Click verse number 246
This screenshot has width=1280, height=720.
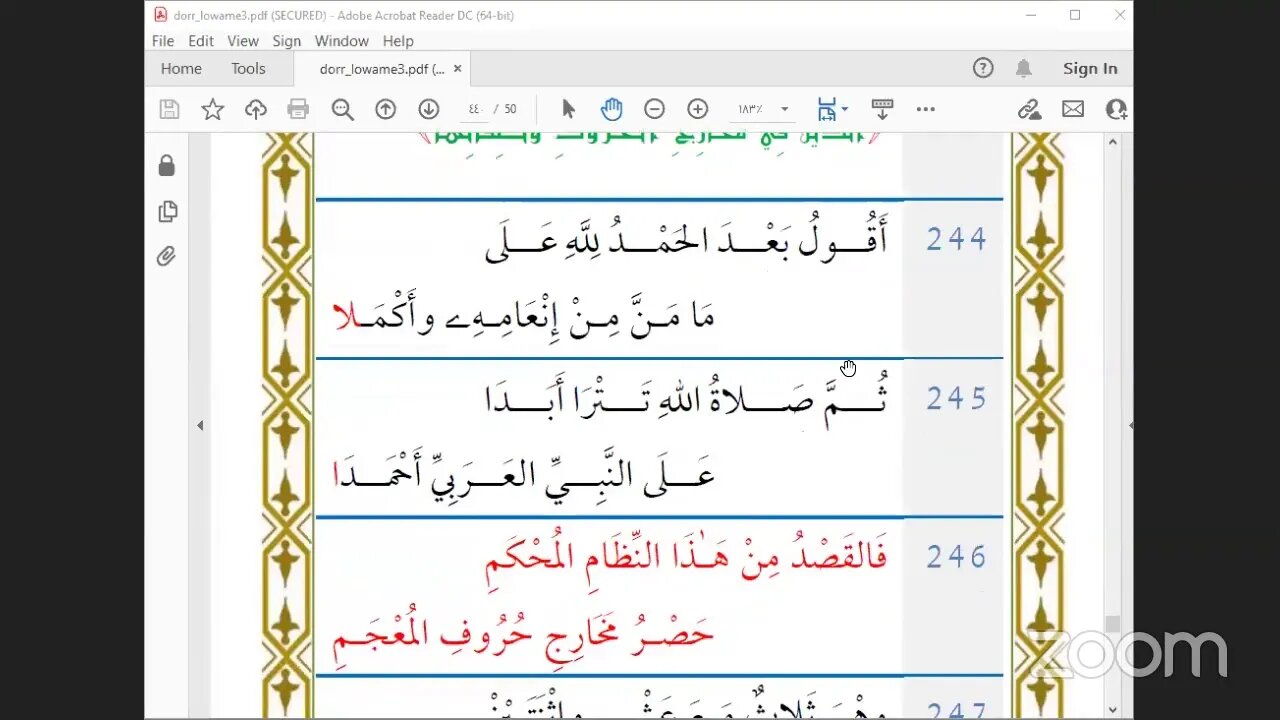[956, 557]
